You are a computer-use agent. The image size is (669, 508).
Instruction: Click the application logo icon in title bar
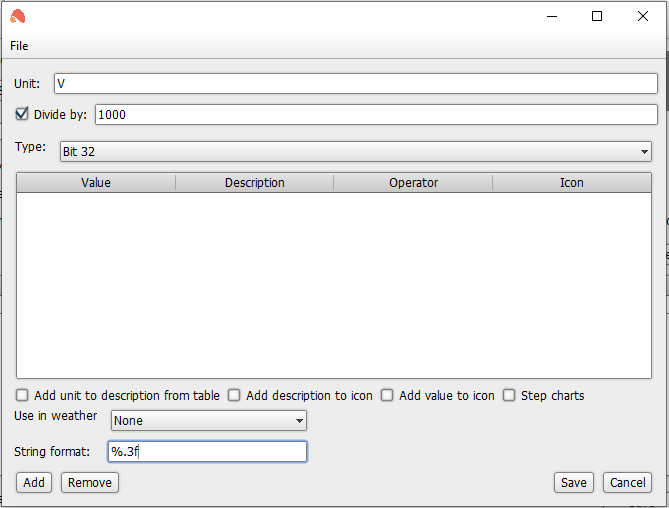18,17
